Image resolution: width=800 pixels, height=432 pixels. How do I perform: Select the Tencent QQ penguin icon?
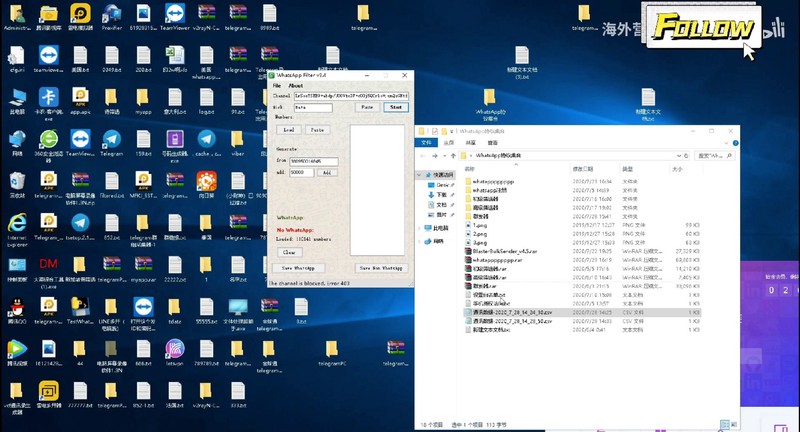pyautogui.click(x=17, y=311)
